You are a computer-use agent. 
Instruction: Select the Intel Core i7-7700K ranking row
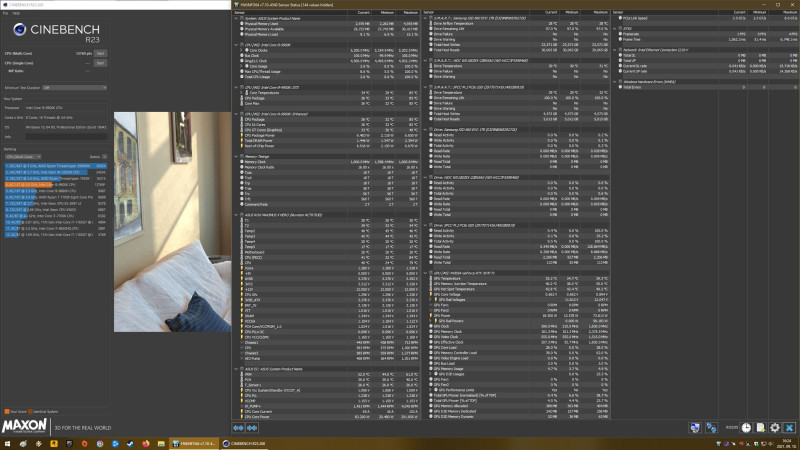click(56, 216)
